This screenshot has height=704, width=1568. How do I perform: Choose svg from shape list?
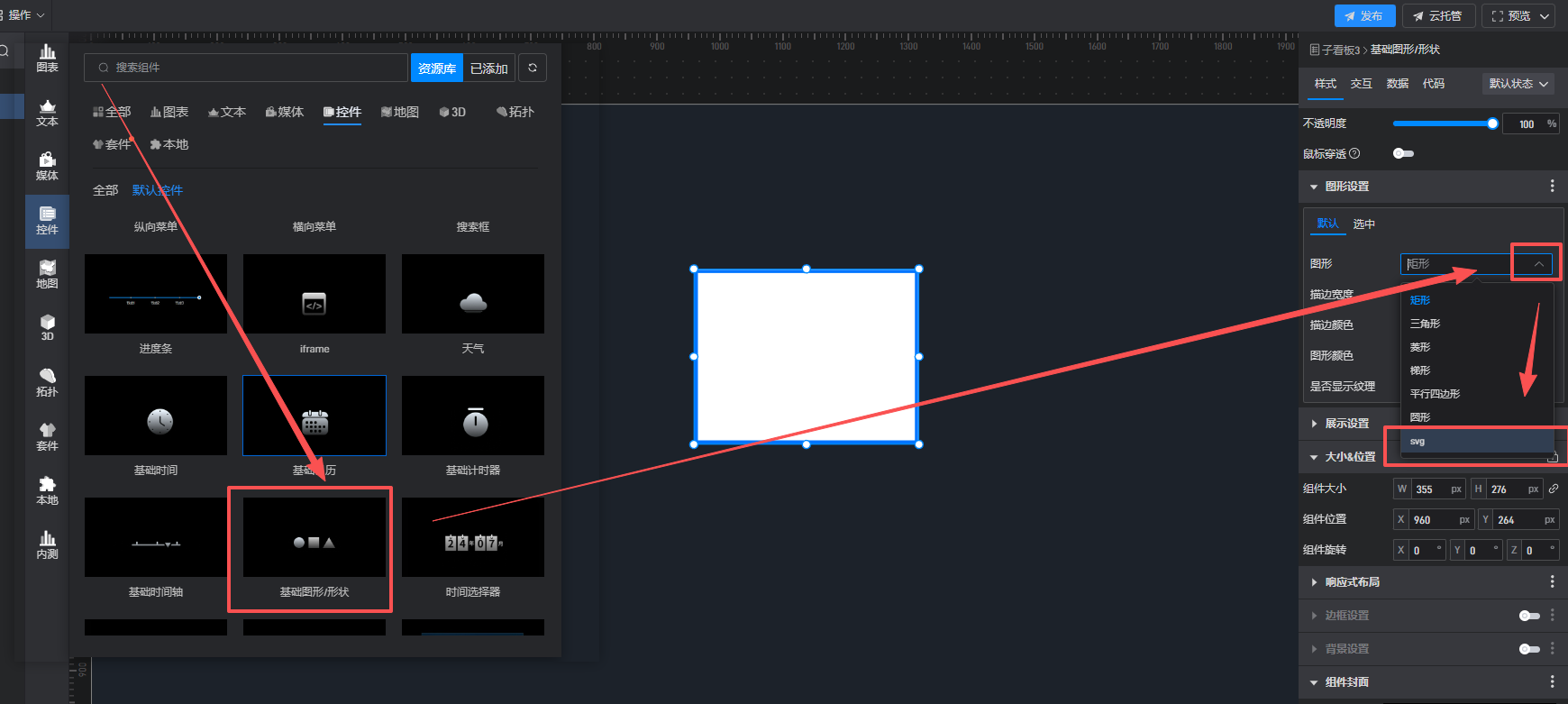point(1478,441)
